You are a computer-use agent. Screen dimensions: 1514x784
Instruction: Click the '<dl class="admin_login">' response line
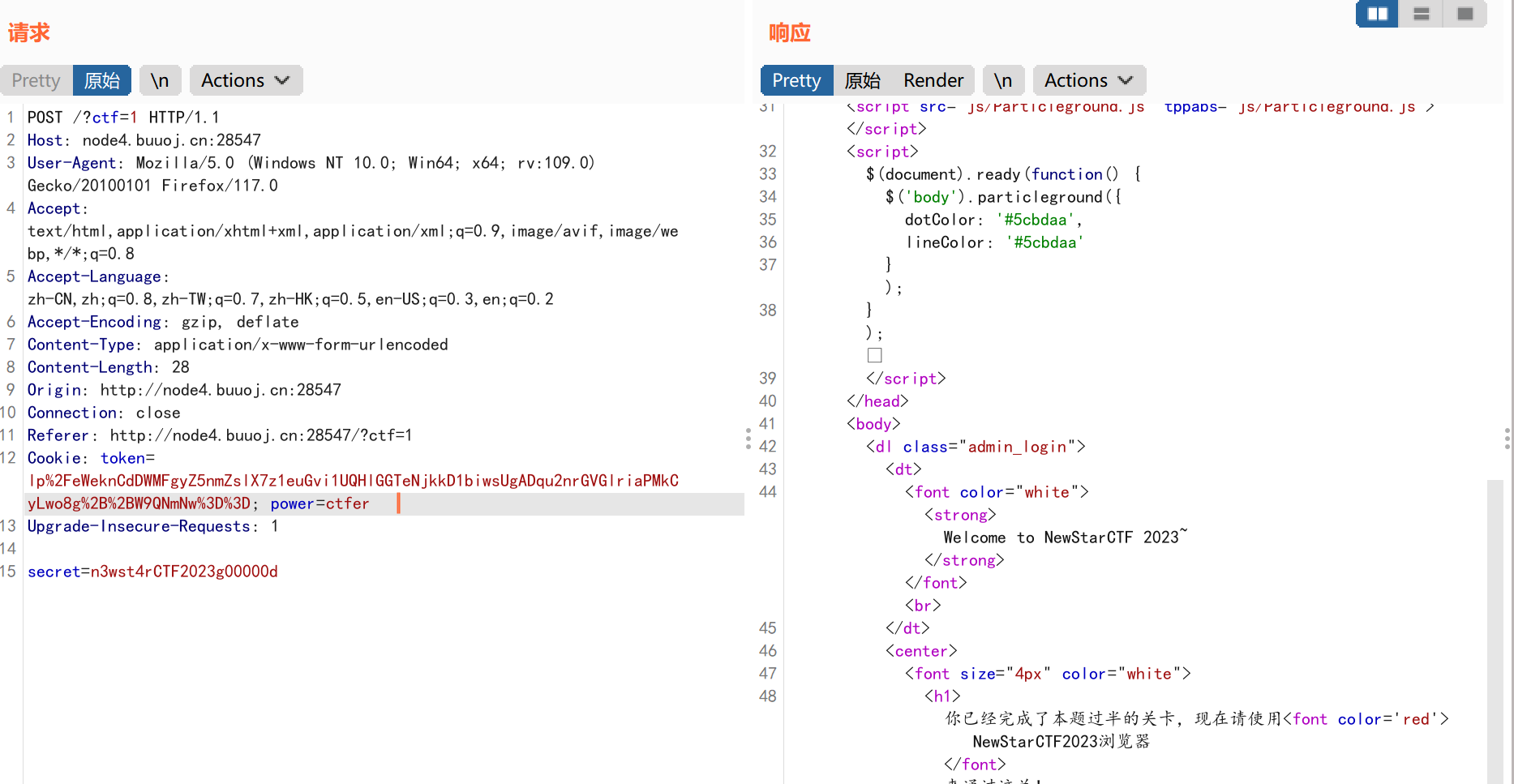click(x=976, y=447)
